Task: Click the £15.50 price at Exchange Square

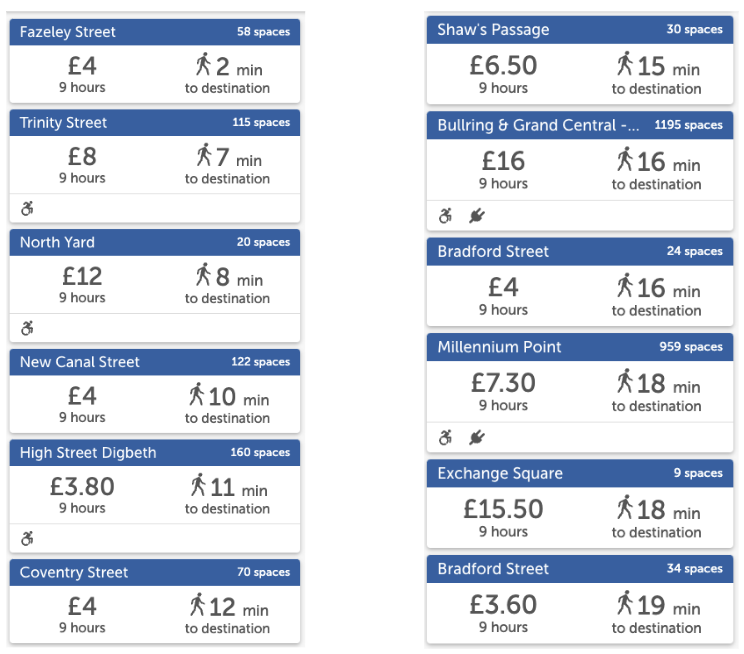Action: pyautogui.click(x=503, y=508)
